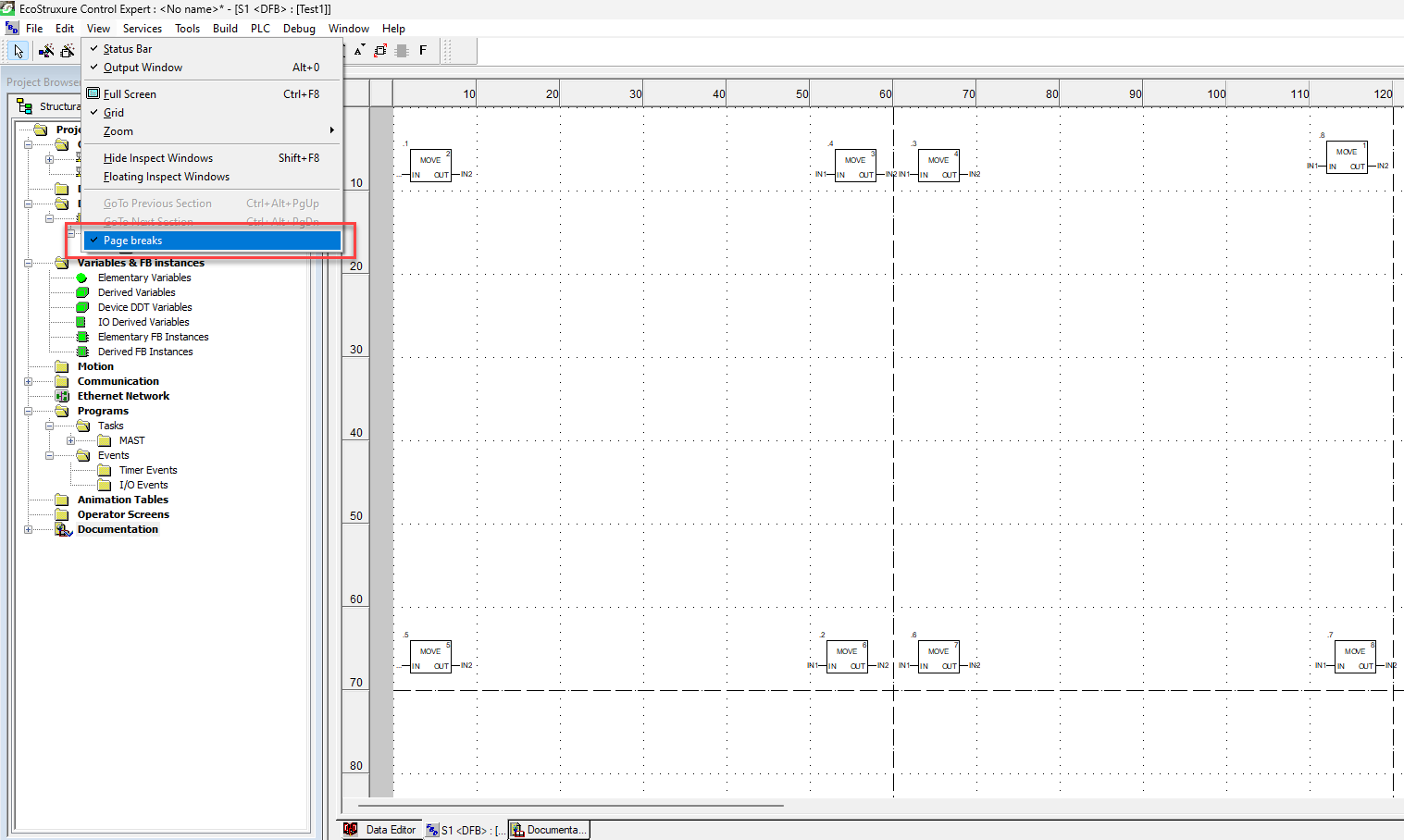1404x840 pixels.
Task: Switch to the Documenta... tab
Action: (x=549, y=830)
